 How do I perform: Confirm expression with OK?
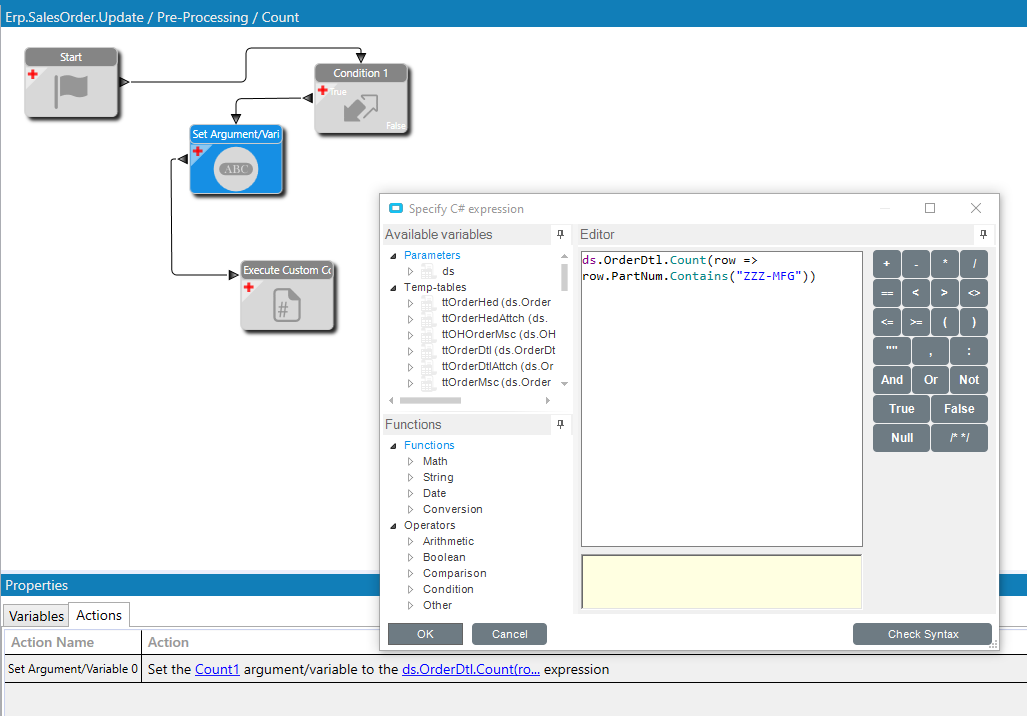click(425, 634)
